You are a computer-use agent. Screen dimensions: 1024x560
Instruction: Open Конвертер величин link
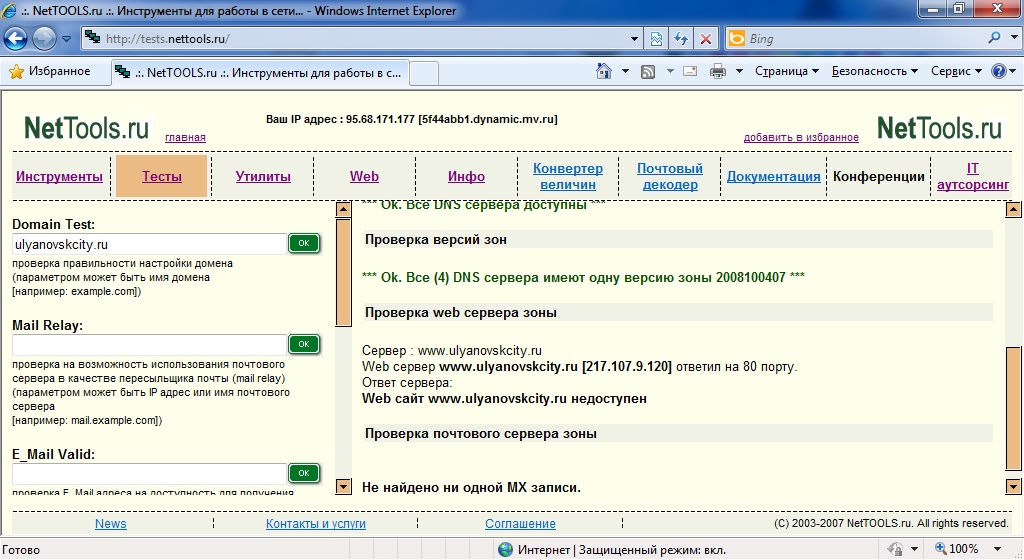[568, 176]
